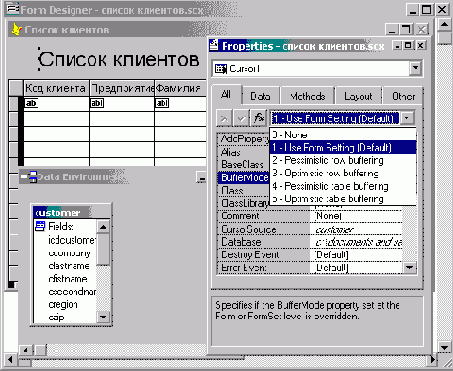The width and height of the screenshot is (453, 371).
Task: Open the property value dropdown arrow
Action: (x=407, y=118)
